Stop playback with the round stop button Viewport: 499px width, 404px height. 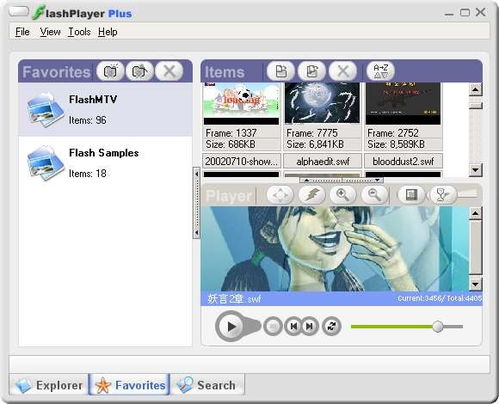click(273, 326)
